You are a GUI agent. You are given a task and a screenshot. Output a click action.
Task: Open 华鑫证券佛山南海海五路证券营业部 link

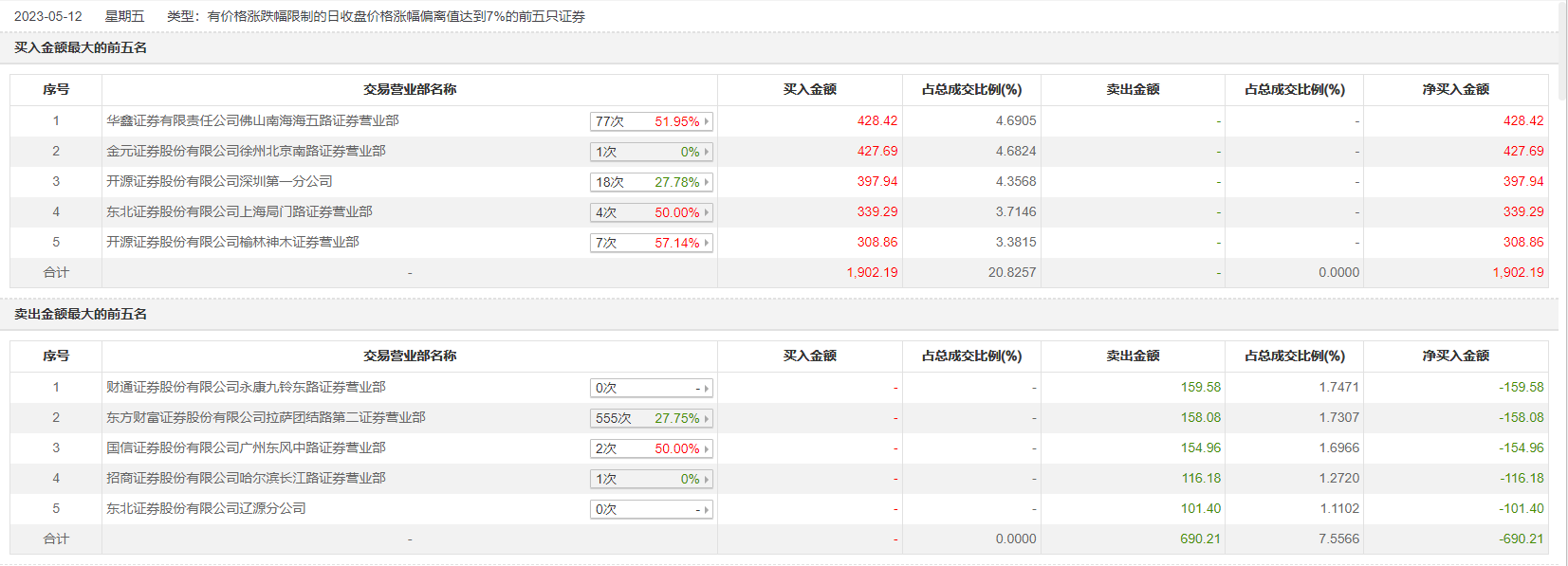[252, 120]
